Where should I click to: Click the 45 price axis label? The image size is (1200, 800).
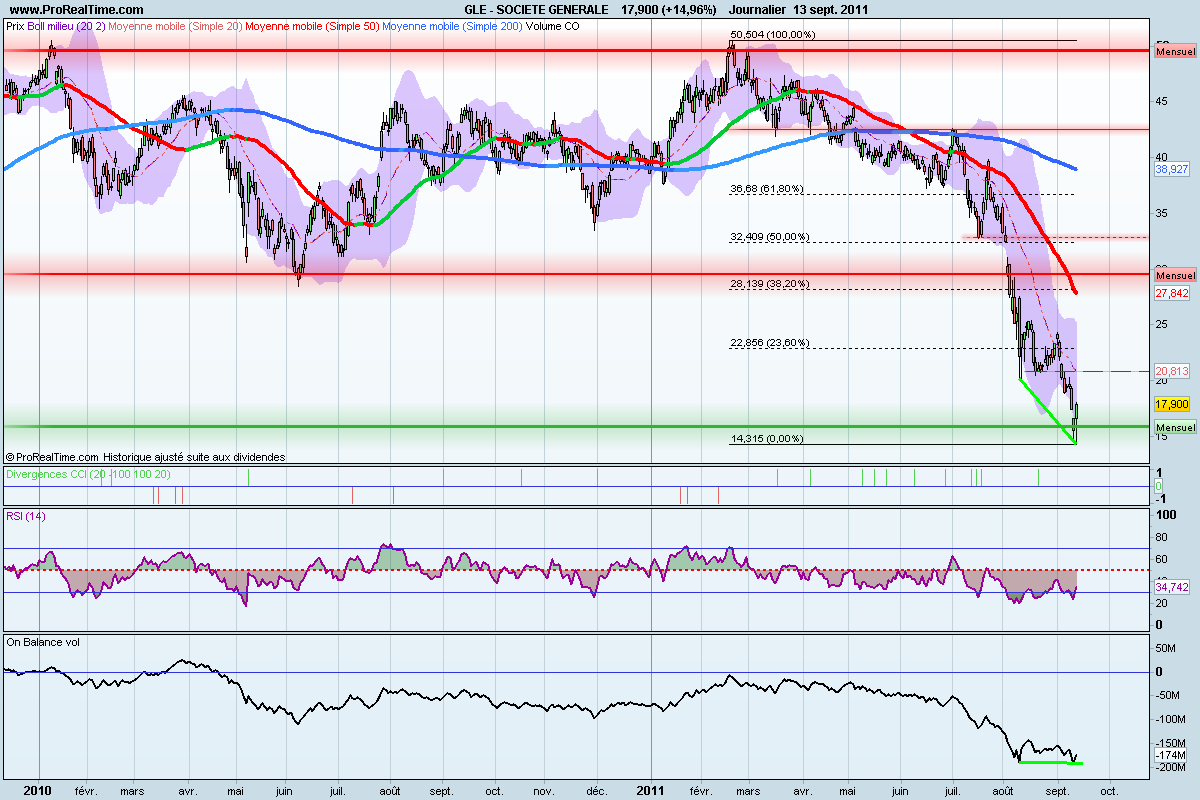(1162, 101)
